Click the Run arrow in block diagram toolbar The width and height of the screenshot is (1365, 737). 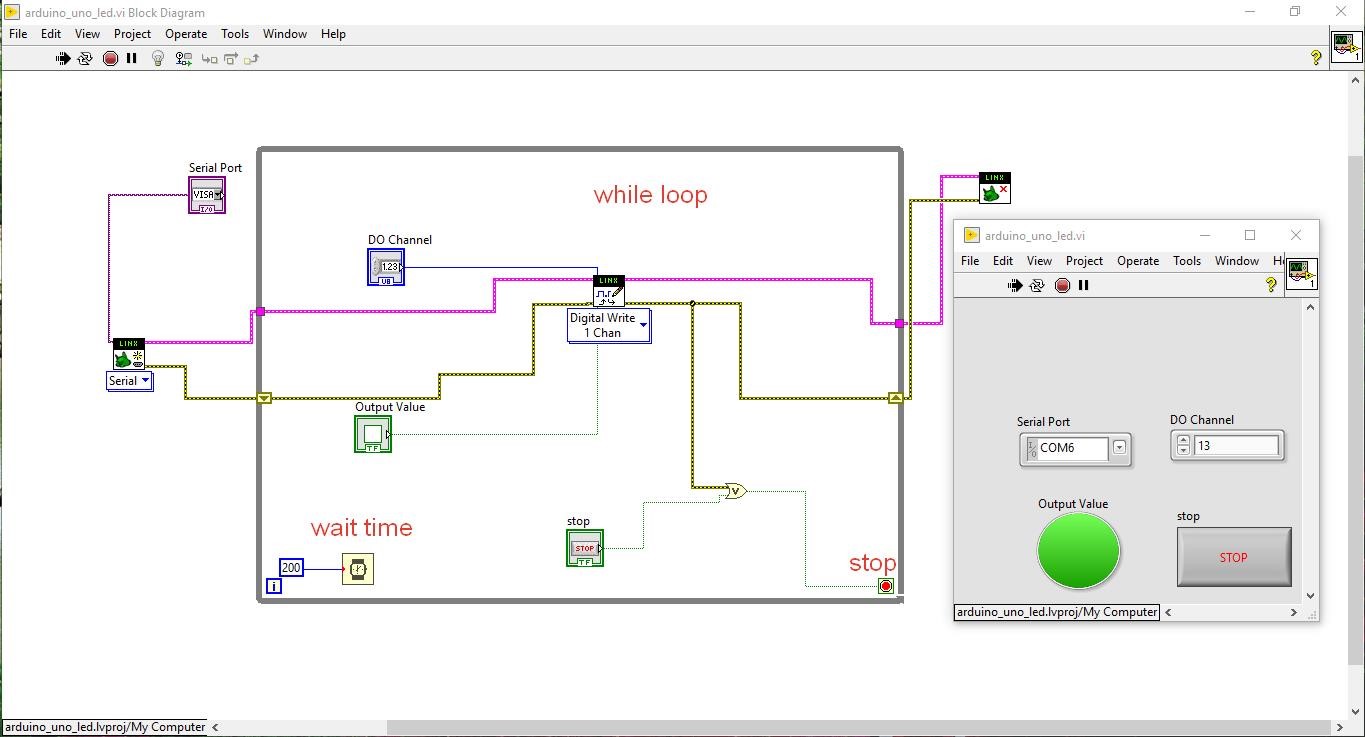point(62,59)
